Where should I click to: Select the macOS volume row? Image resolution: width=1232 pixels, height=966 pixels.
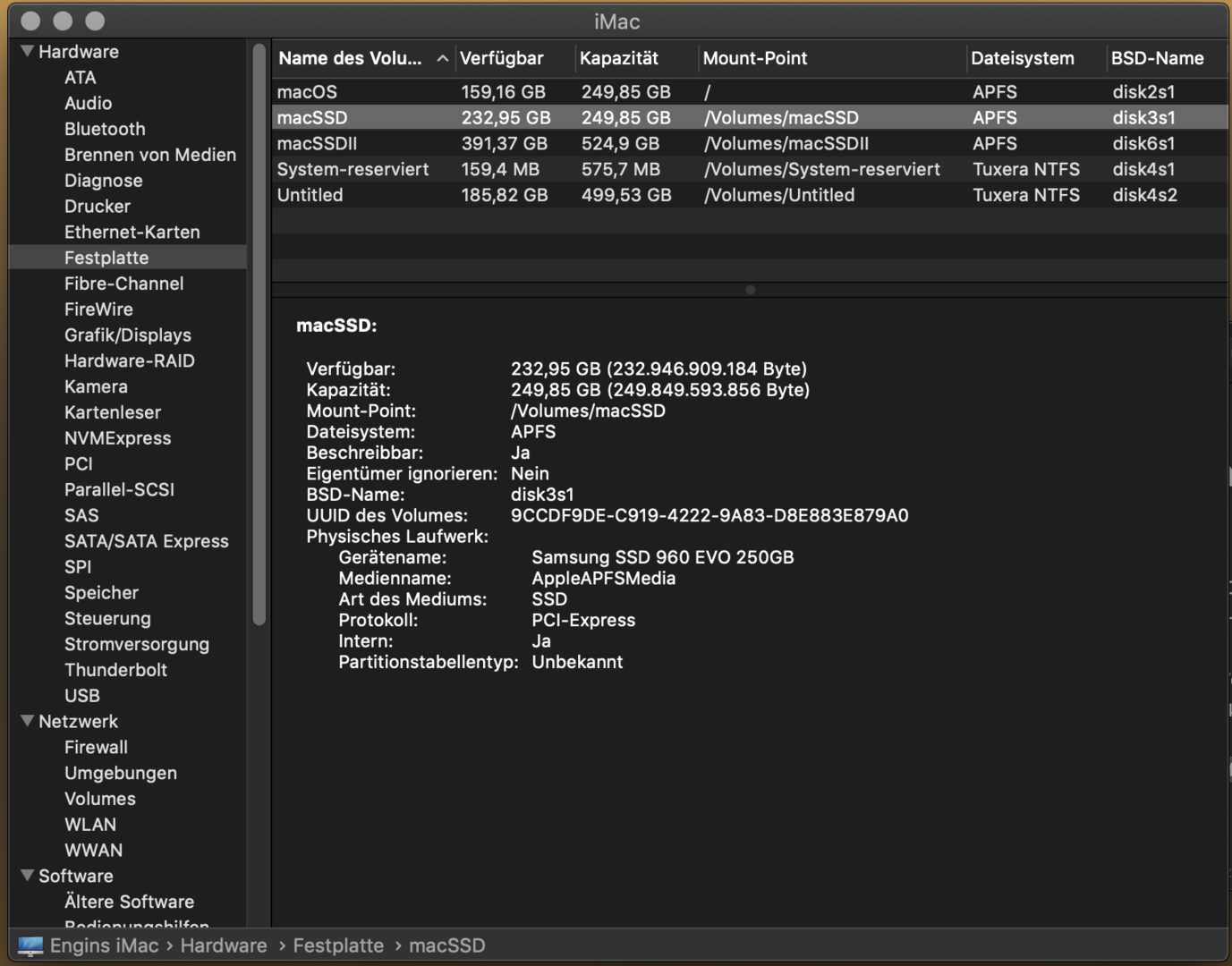click(307, 92)
